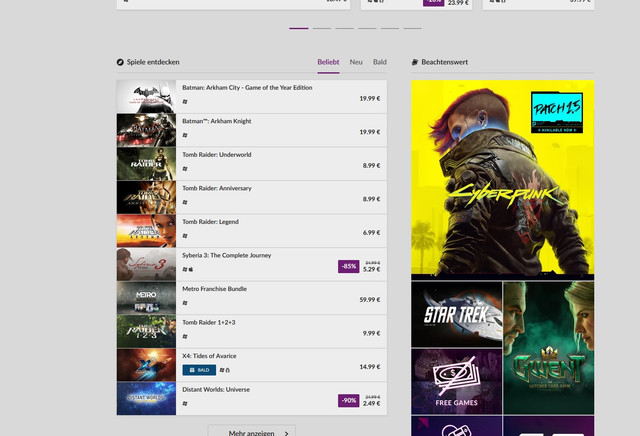Click the Beachtenswert header icon
Screen dimensions: 640x436
(x=415, y=62)
